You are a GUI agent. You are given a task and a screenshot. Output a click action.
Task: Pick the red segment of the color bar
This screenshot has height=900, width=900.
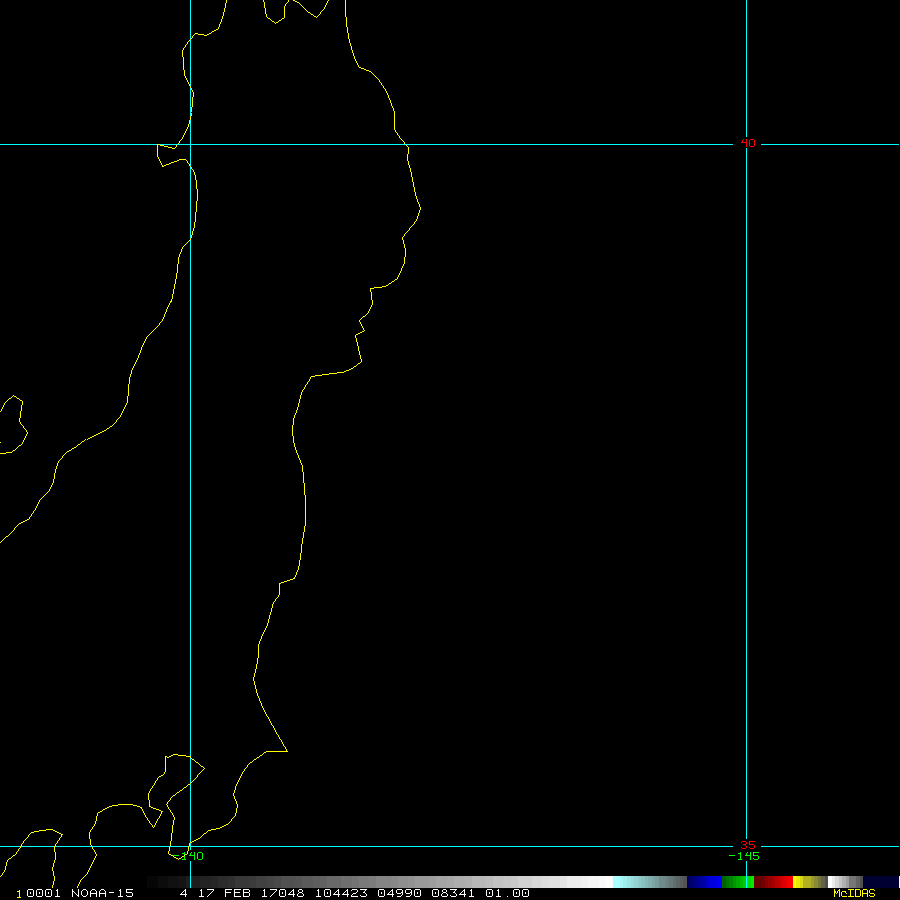[x=773, y=882]
